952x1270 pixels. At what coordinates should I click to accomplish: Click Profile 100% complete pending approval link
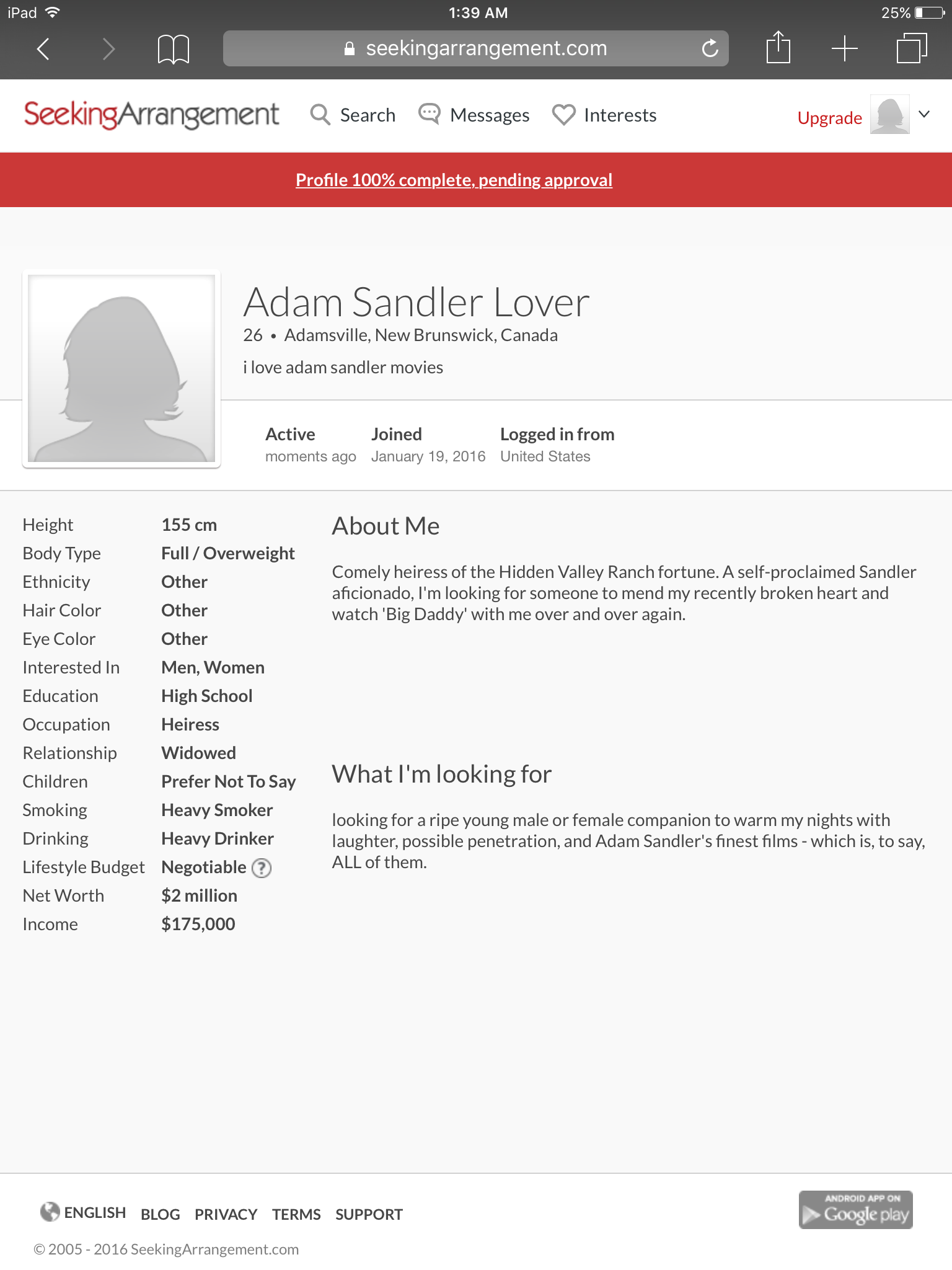coord(454,180)
